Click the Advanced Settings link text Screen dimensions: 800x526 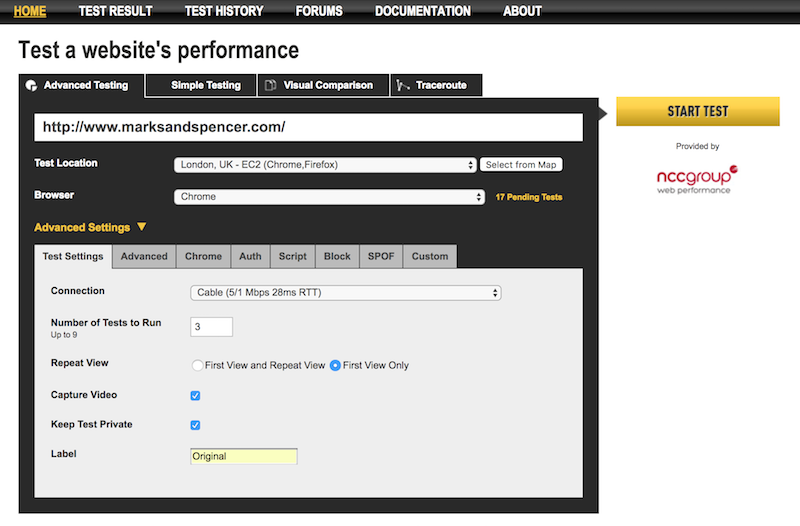pos(82,228)
